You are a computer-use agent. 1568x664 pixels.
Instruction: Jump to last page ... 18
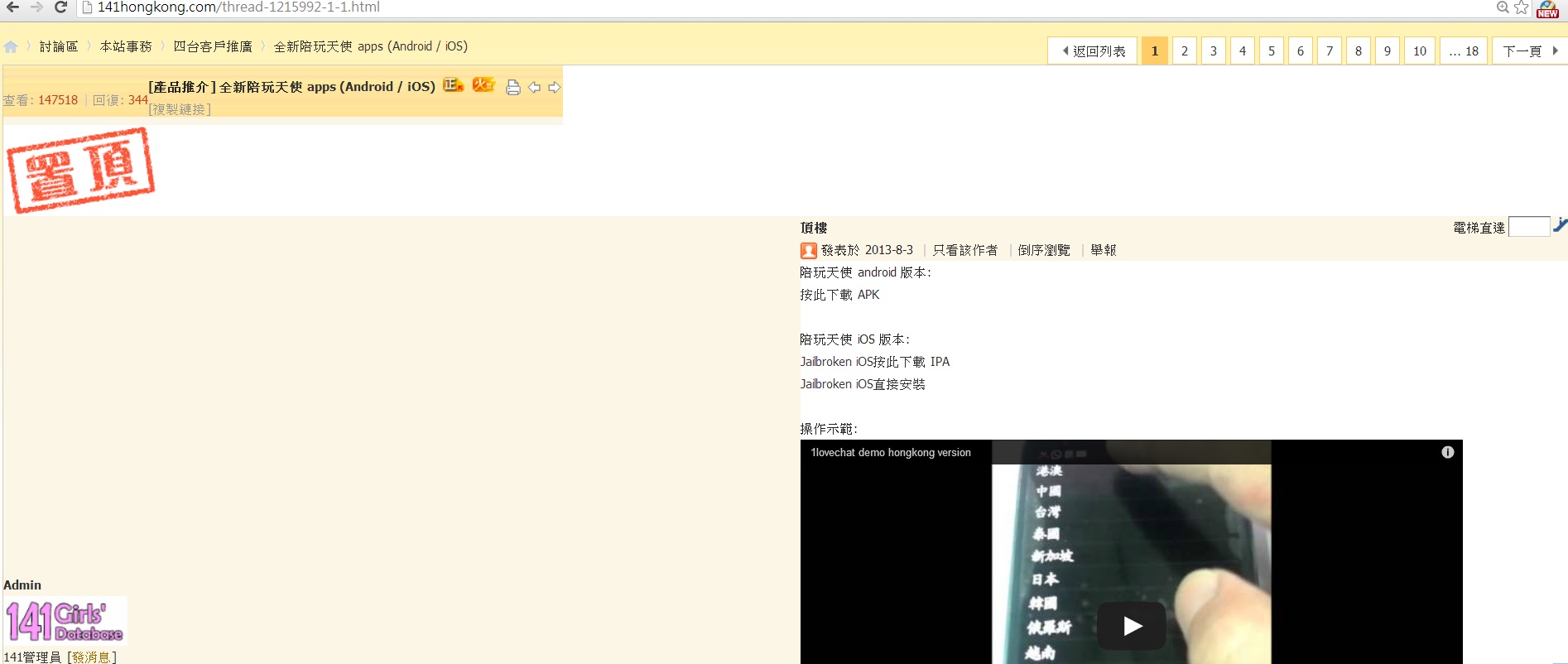click(x=1464, y=51)
